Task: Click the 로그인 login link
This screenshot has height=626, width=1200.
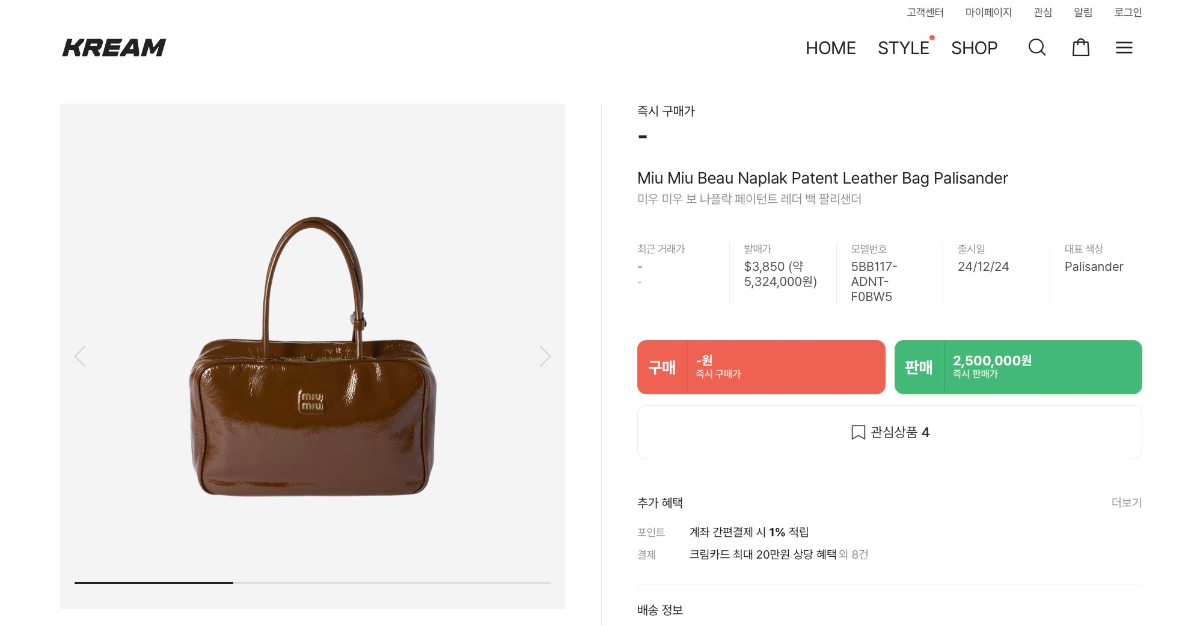Action: [x=1128, y=12]
